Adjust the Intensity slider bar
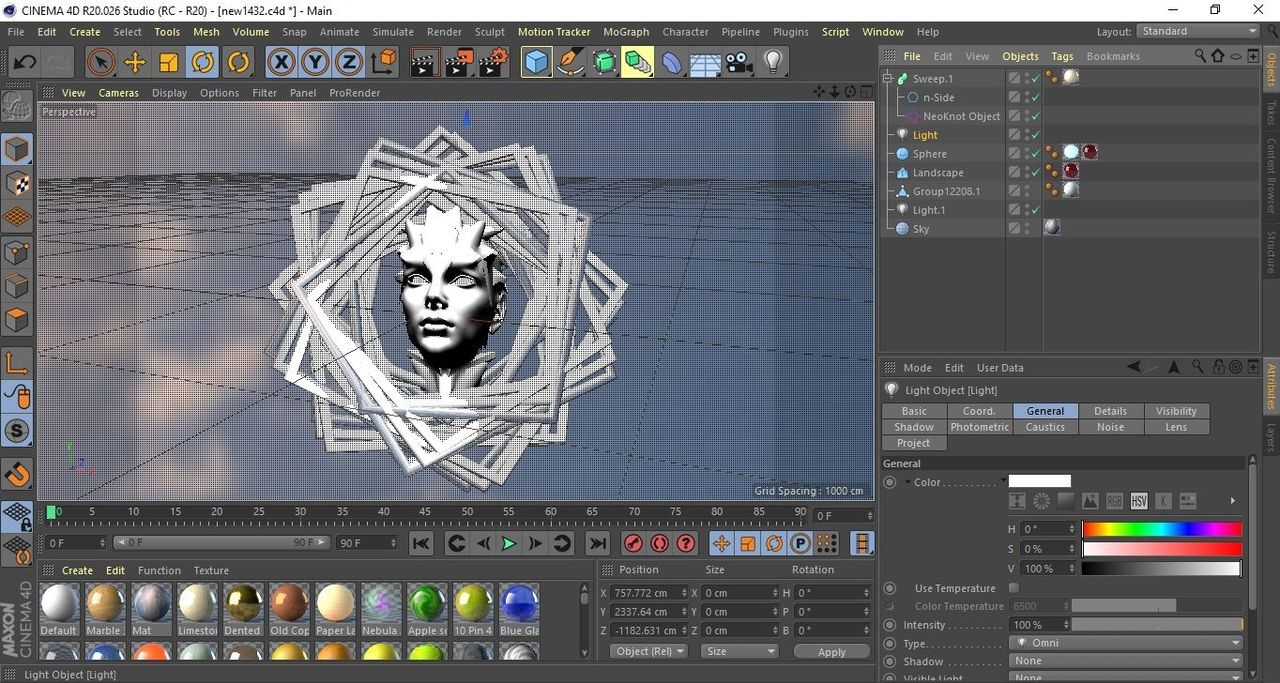Viewport: 1280px width, 683px height. pyautogui.click(x=1158, y=625)
